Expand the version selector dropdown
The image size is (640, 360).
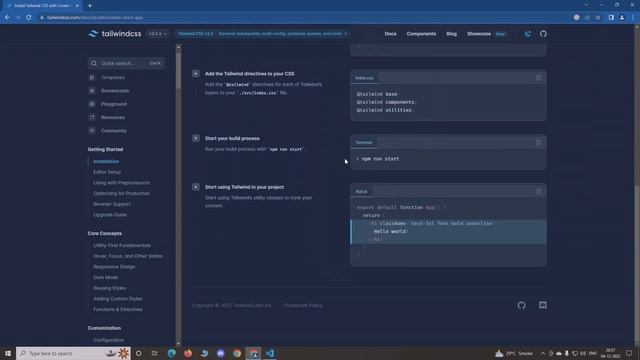tap(158, 34)
